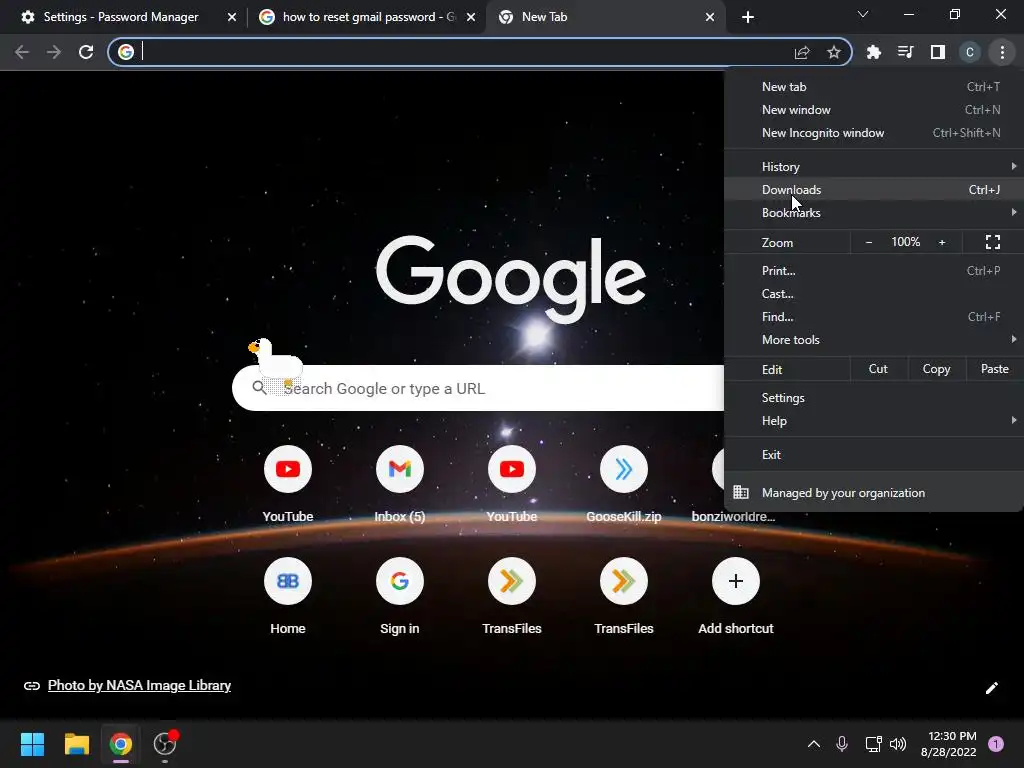The height and width of the screenshot is (768, 1024).
Task: Expand the History submenu
Action: click(874, 167)
